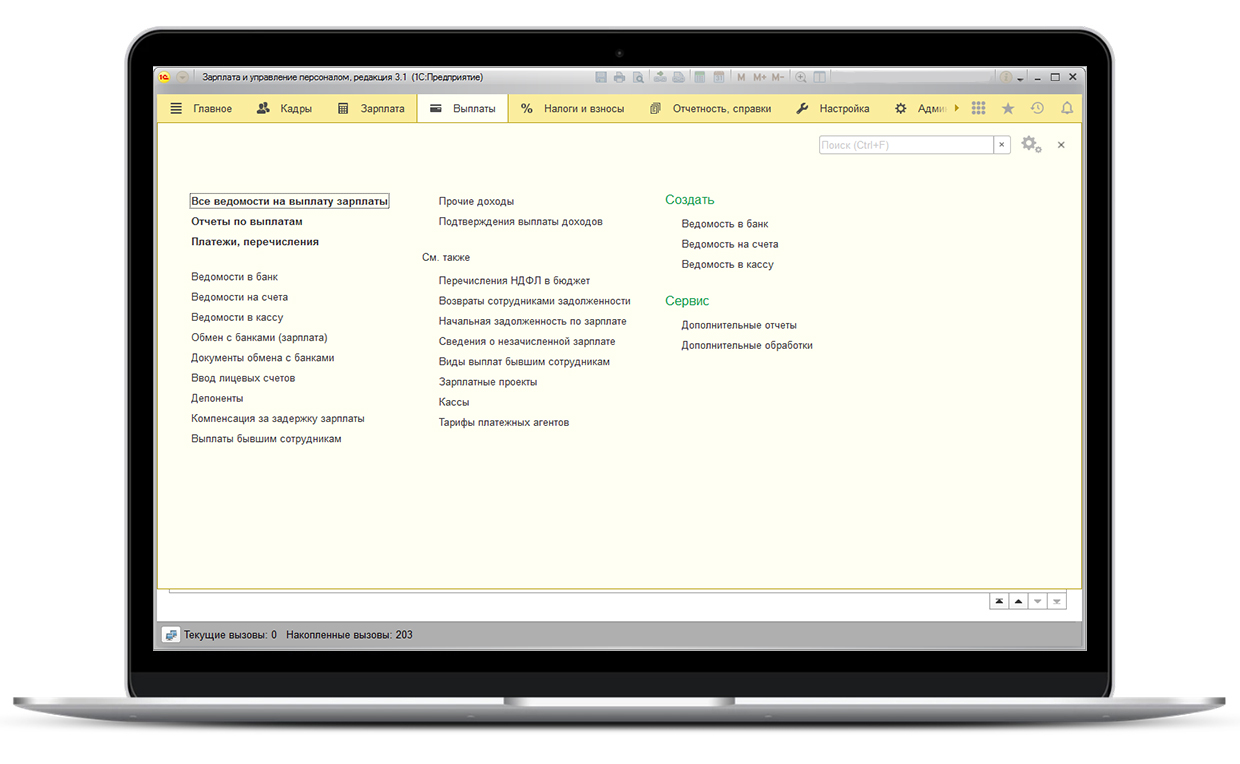Expand hidden sections with the right arrow
1240x764 pixels.
point(957,108)
